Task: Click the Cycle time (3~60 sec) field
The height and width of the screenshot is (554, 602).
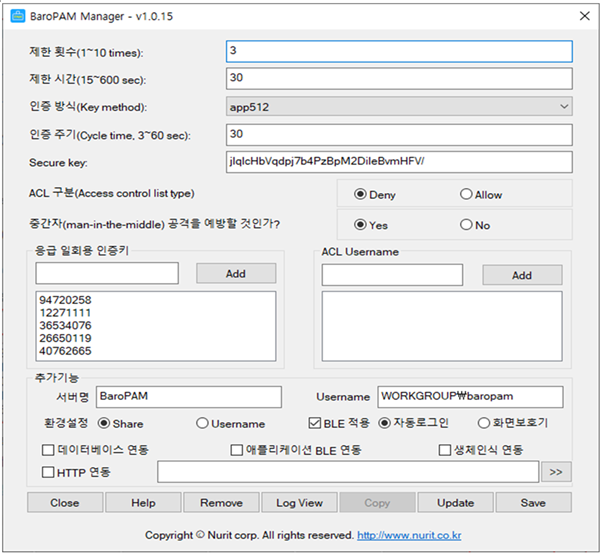Action: coord(399,135)
